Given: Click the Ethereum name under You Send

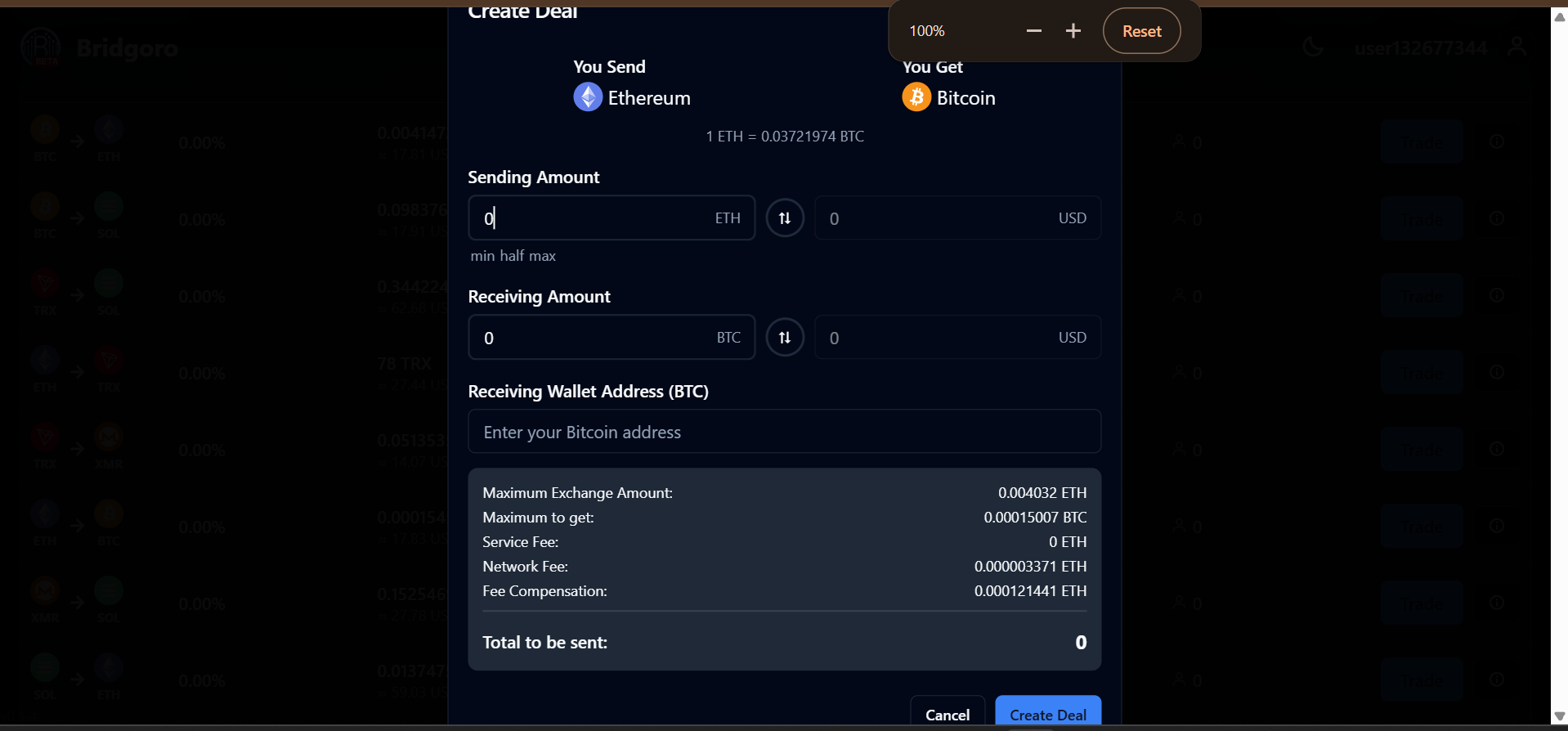Looking at the screenshot, I should (x=649, y=98).
